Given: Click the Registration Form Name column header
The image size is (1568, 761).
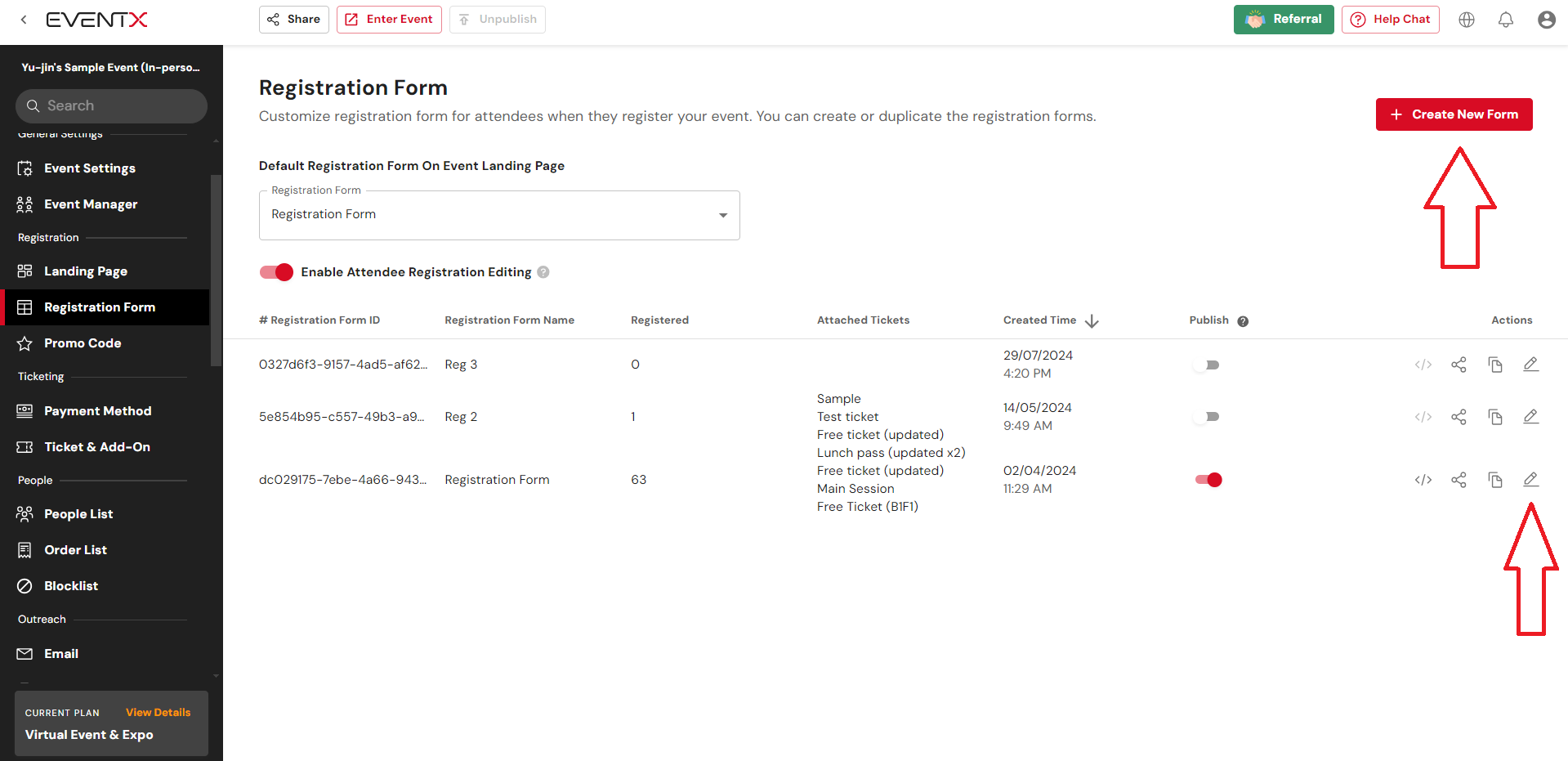Looking at the screenshot, I should 509,320.
